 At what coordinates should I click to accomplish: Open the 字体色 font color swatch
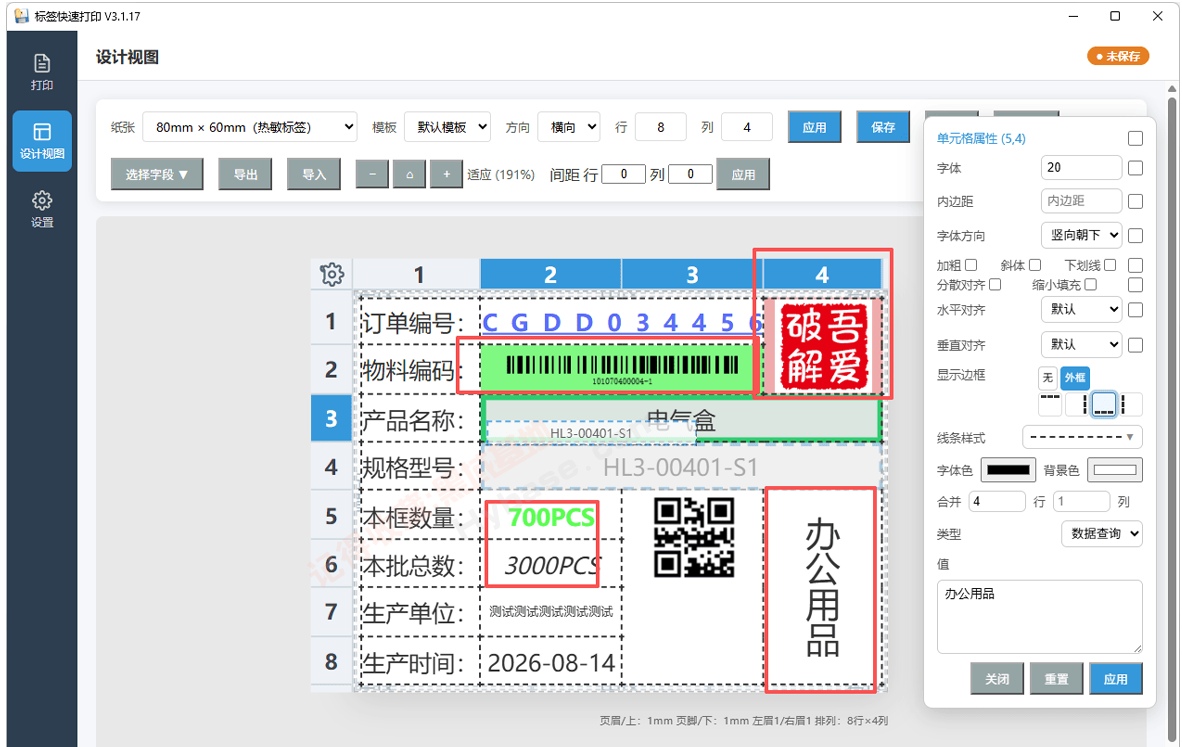[x=1008, y=470]
